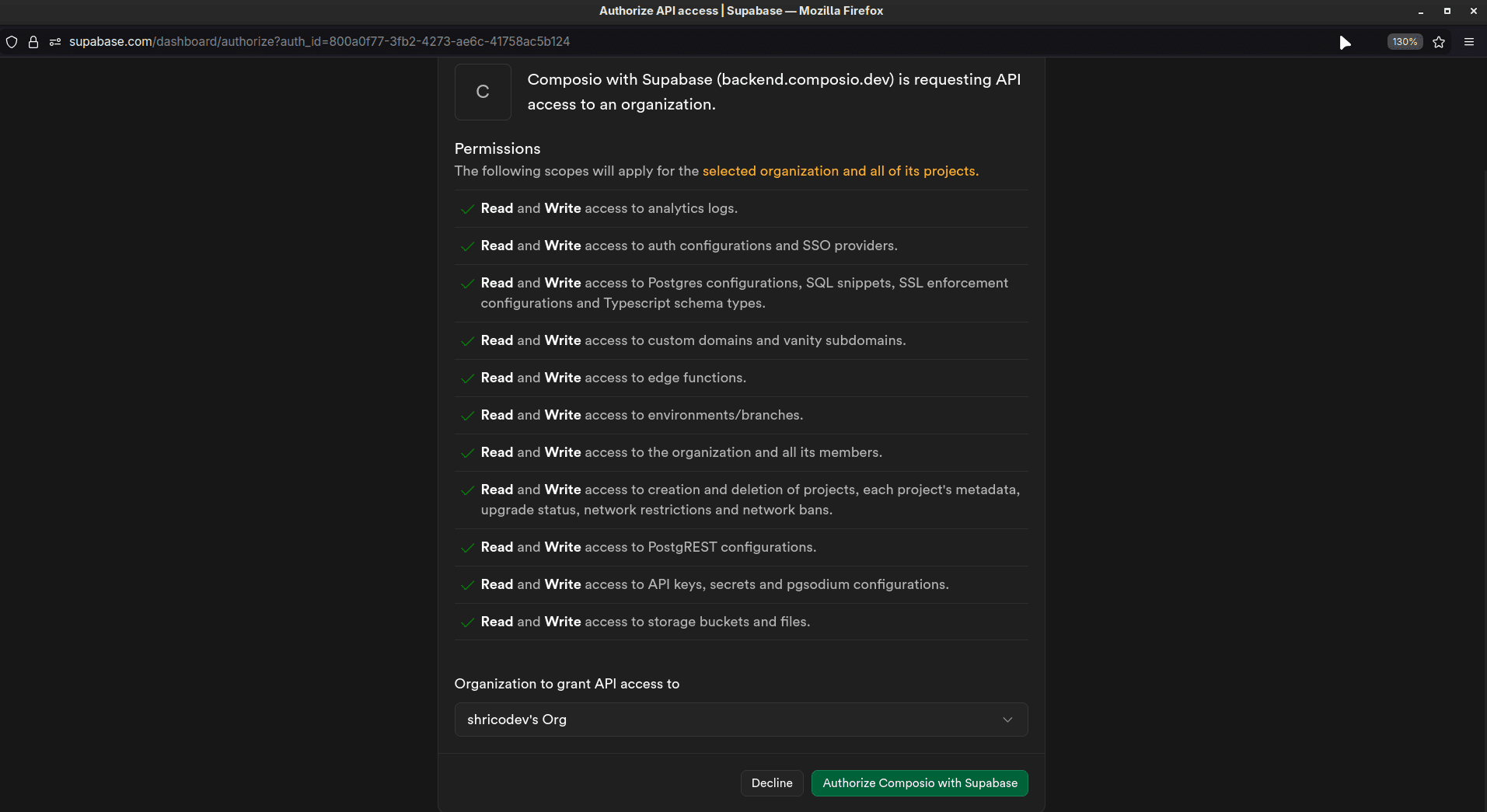Open the Firefox hamburger menu
1487x812 pixels.
point(1469,42)
